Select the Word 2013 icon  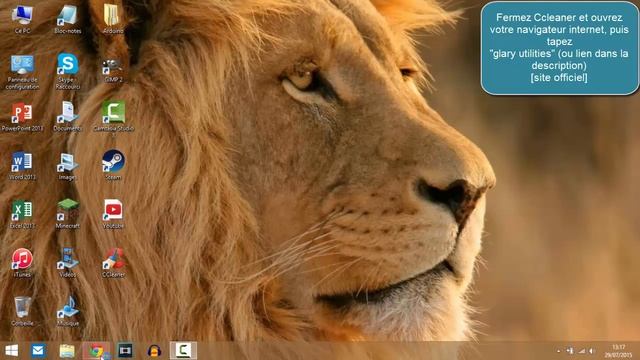tap(22, 166)
